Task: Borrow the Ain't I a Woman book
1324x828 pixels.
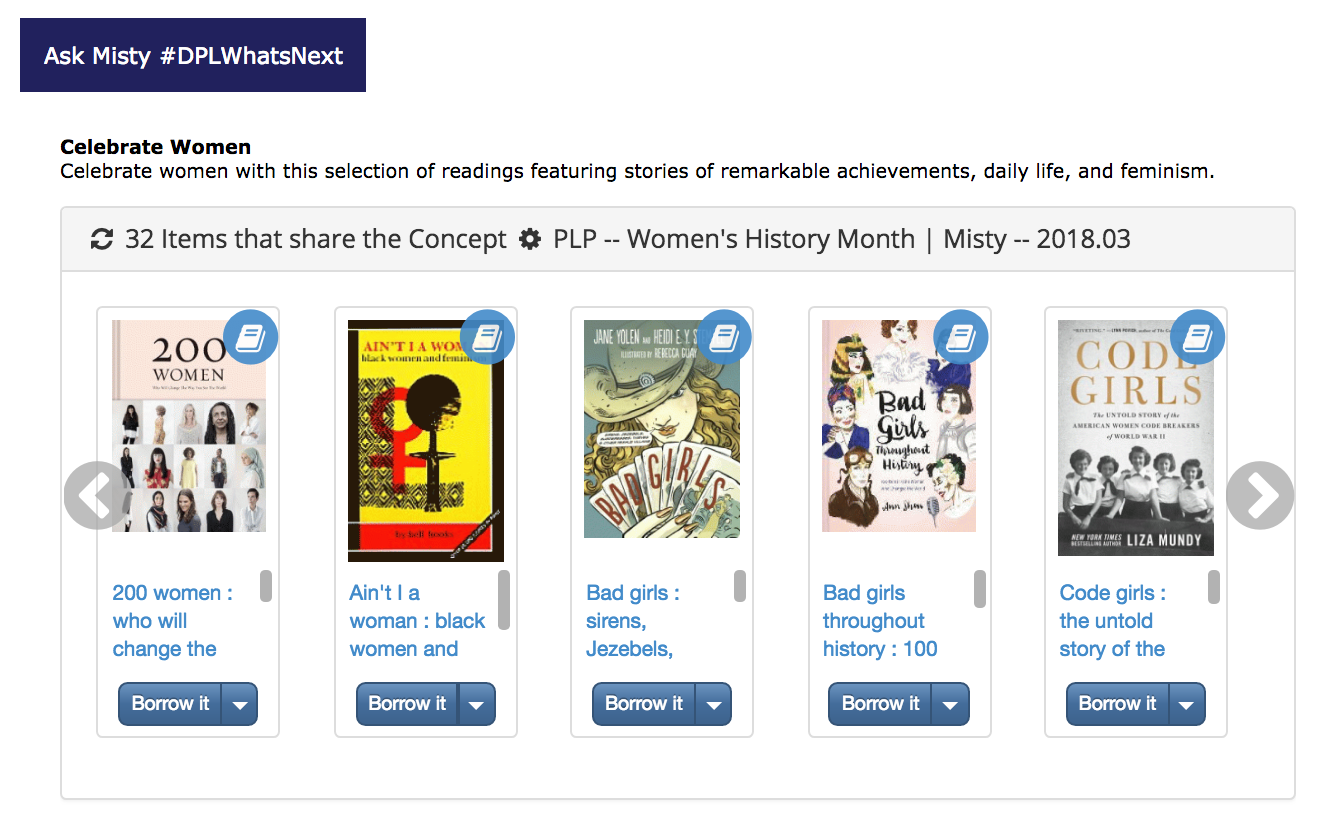Action: tap(407, 703)
